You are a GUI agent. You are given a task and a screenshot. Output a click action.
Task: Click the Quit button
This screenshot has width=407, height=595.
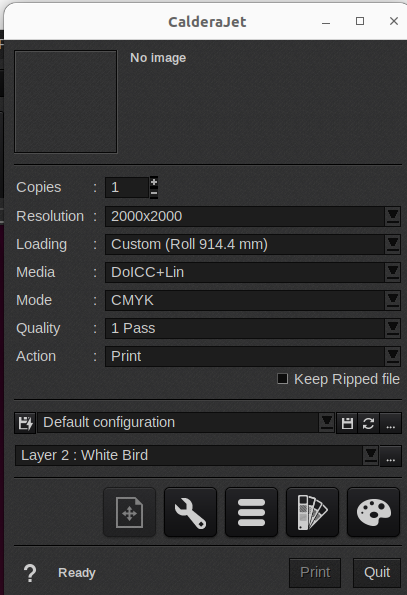pos(377,572)
